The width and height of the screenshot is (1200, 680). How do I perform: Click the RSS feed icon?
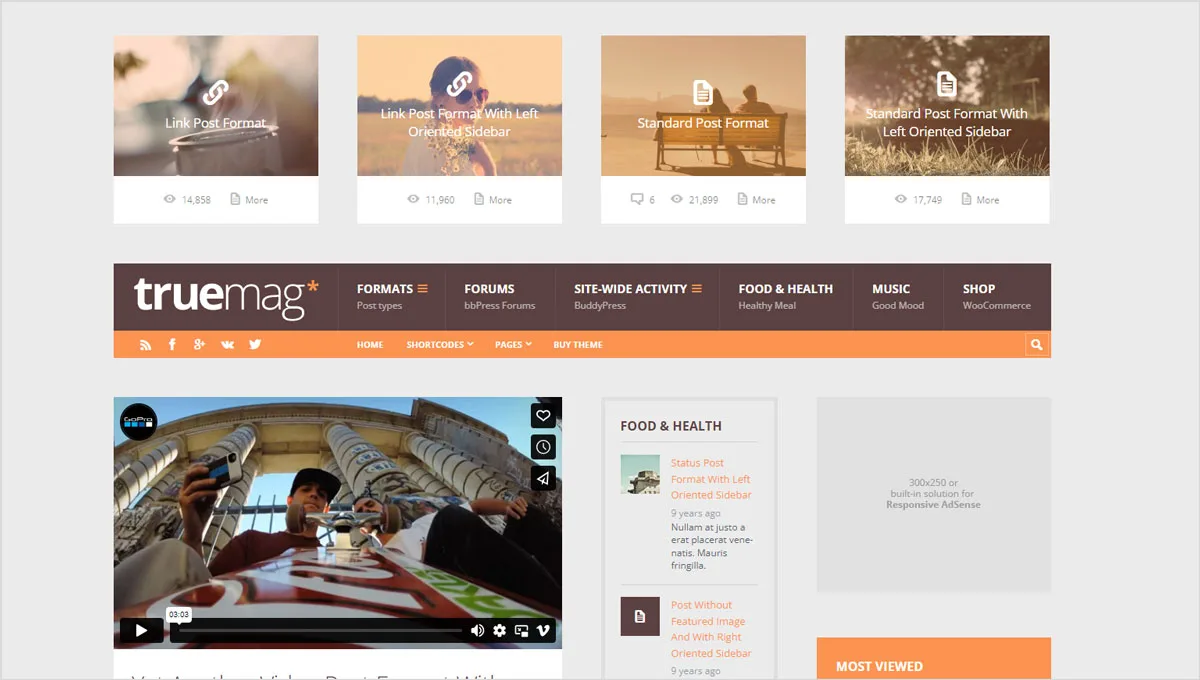coord(145,344)
